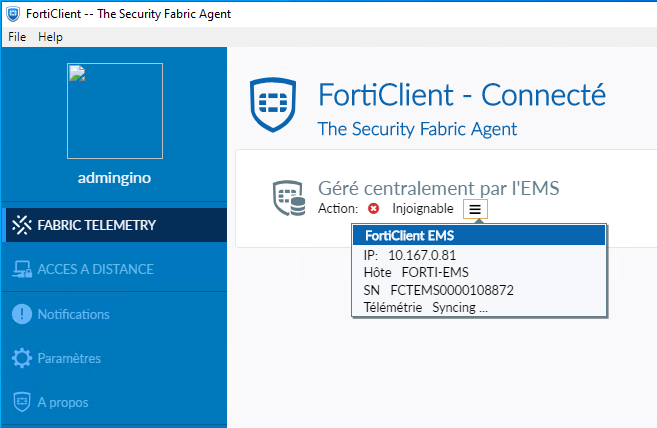This screenshot has height=428, width=657.
Task: Click the Paramètres gear icon
Action: (x=21, y=358)
